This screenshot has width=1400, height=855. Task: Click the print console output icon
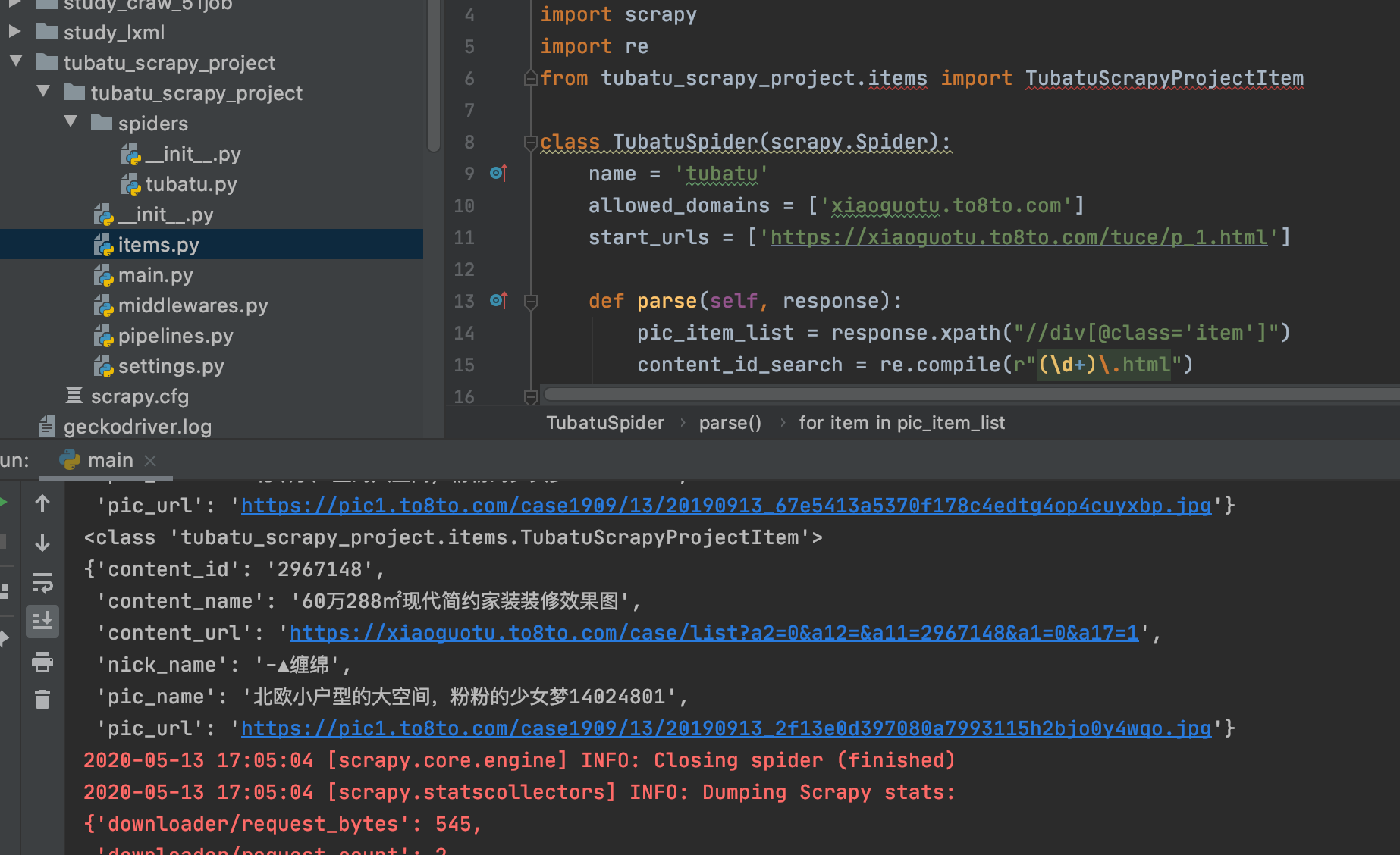click(42, 662)
